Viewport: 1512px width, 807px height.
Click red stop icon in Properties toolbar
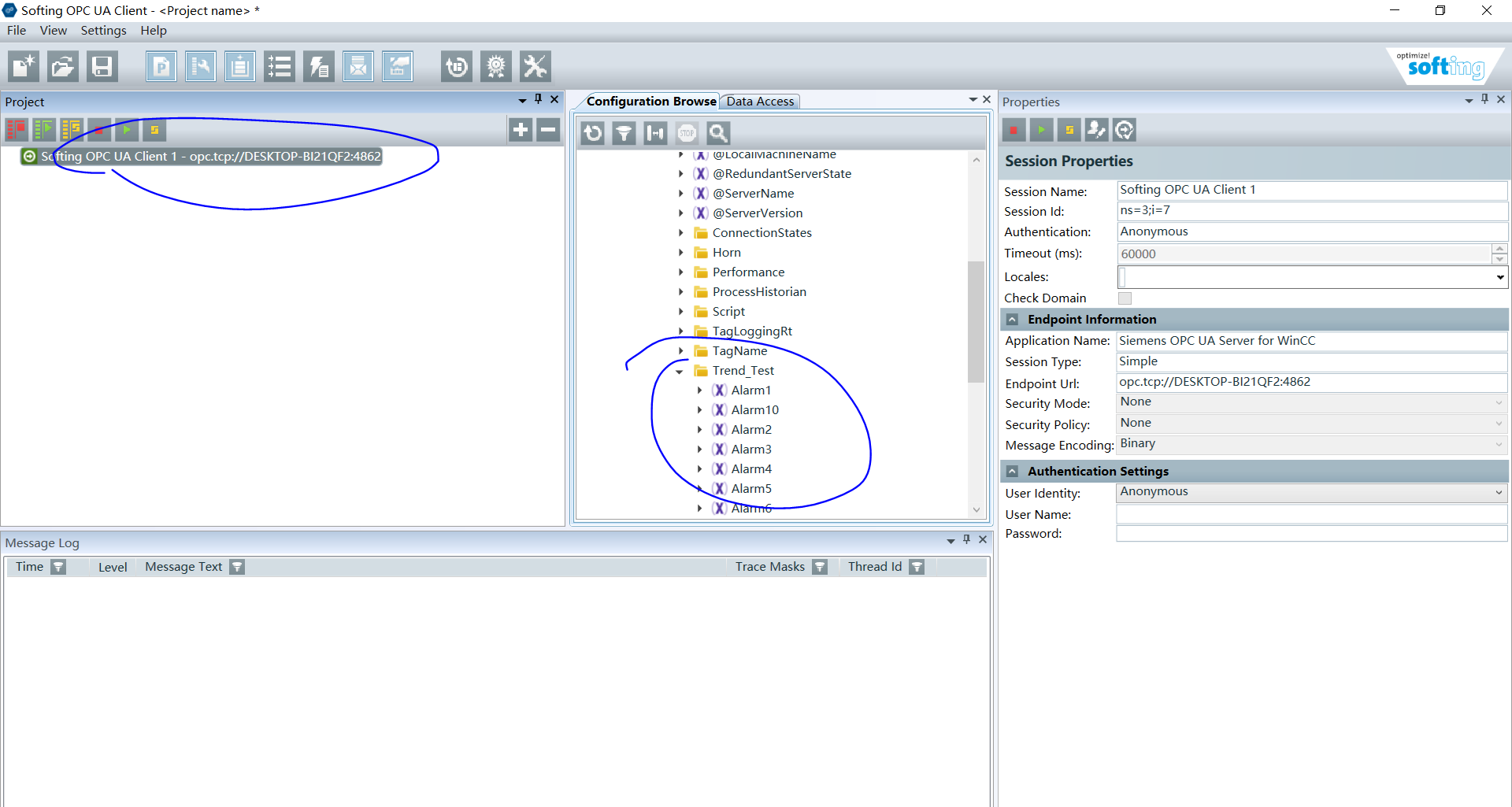tap(1014, 130)
